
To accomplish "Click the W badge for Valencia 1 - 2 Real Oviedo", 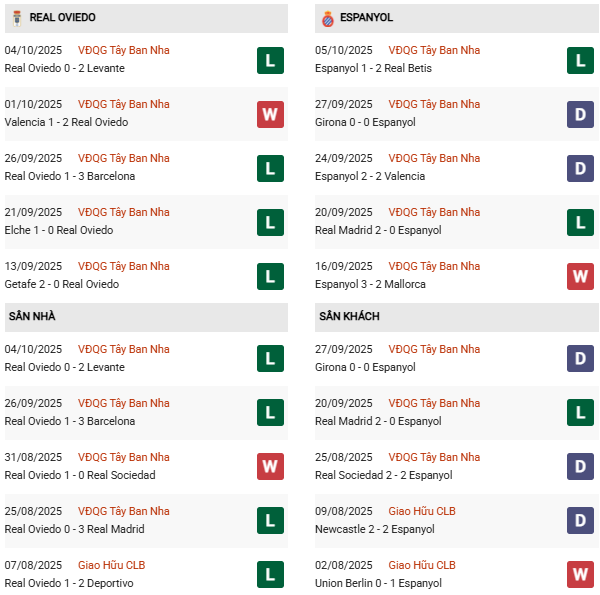I will (270, 114).
